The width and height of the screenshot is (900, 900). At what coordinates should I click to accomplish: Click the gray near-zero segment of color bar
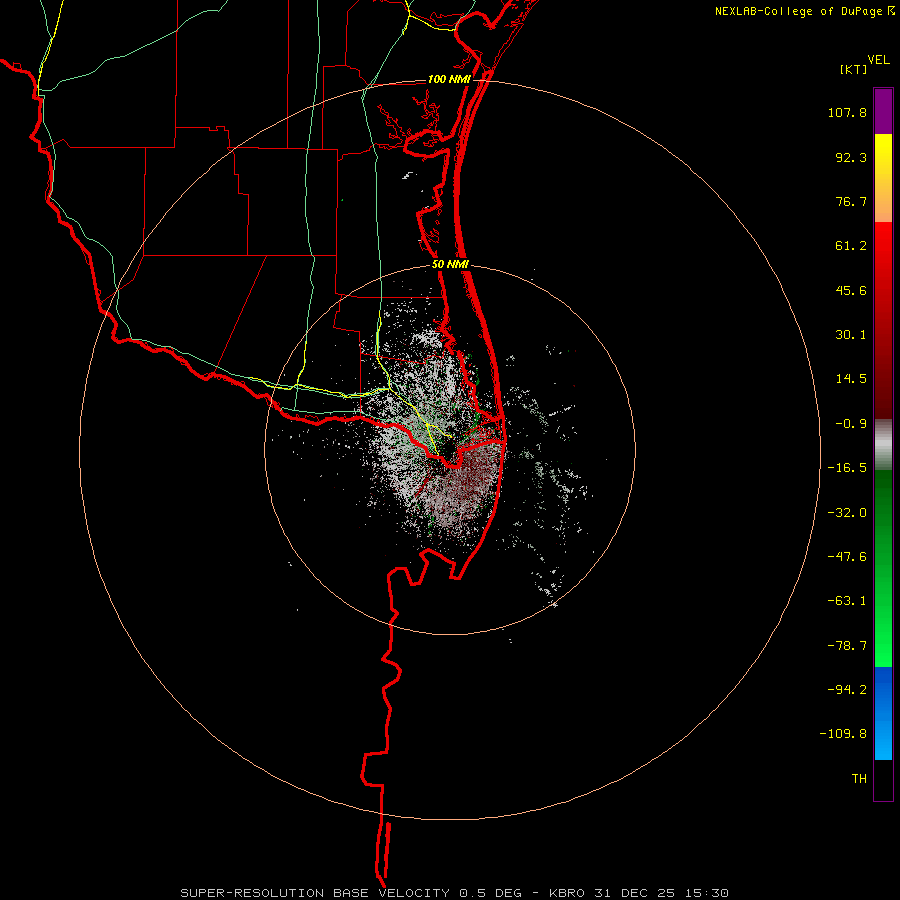(883, 444)
